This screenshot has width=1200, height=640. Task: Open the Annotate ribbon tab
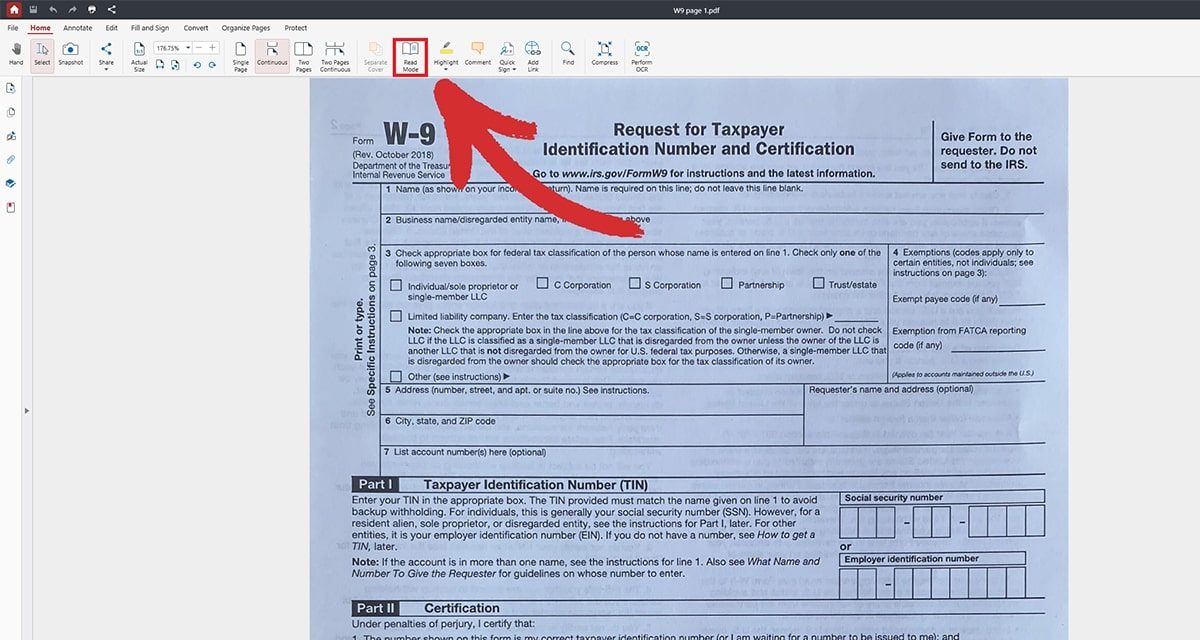coord(77,28)
